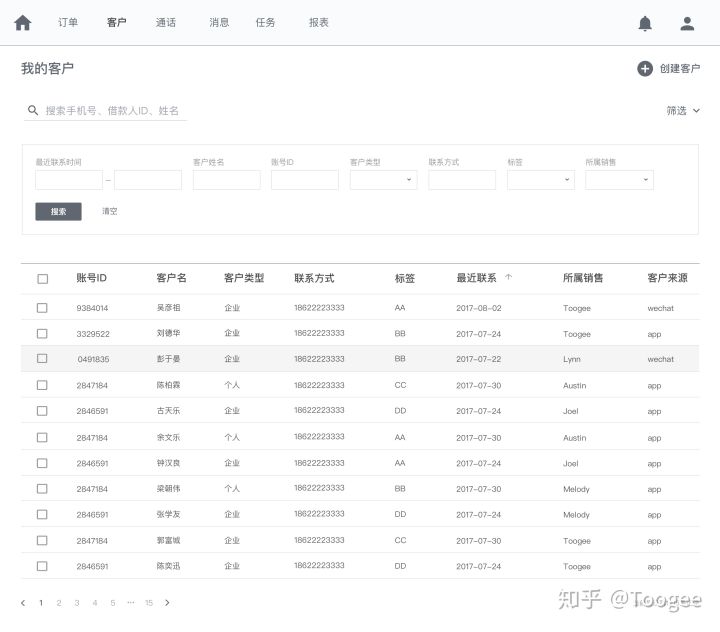Expand the 筛选 filter toggle
Screen dimensions: 720x632
683,111
